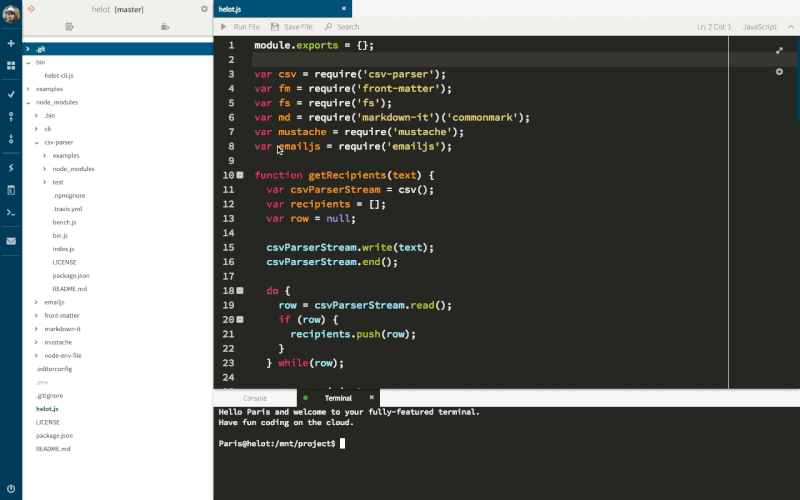Open project settings gear next to master
800x500 pixels.
click(x=204, y=8)
